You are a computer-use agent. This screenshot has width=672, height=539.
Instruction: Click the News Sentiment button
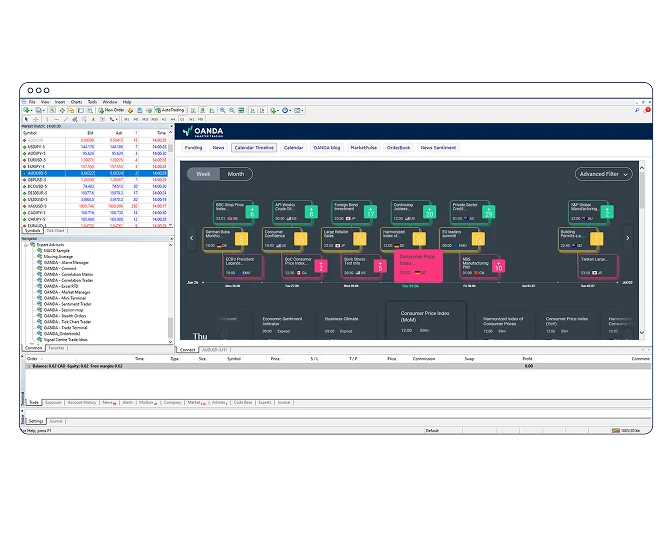click(x=438, y=147)
